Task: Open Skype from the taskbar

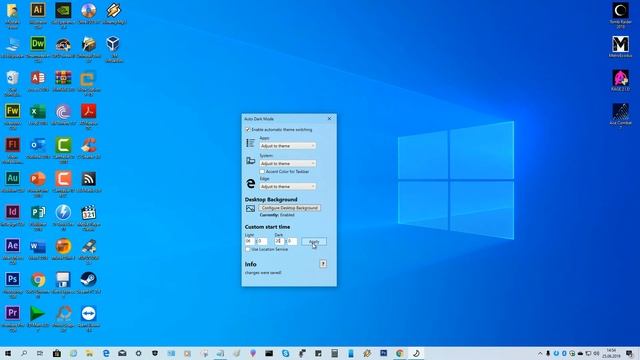Action: 286,353
